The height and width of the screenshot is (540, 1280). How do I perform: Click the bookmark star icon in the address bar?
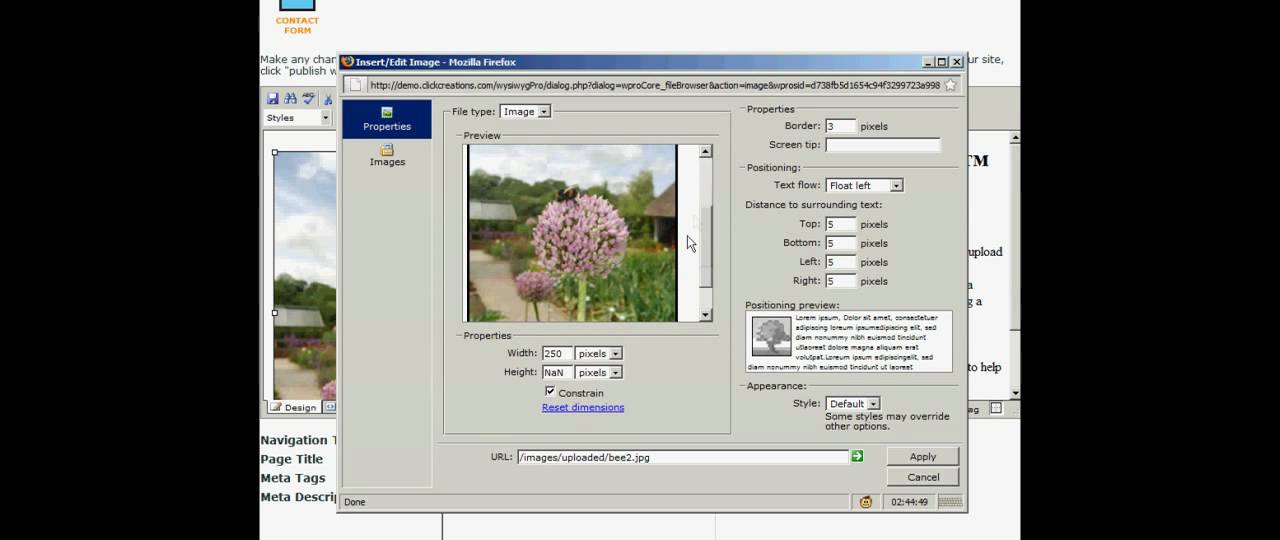coord(950,85)
